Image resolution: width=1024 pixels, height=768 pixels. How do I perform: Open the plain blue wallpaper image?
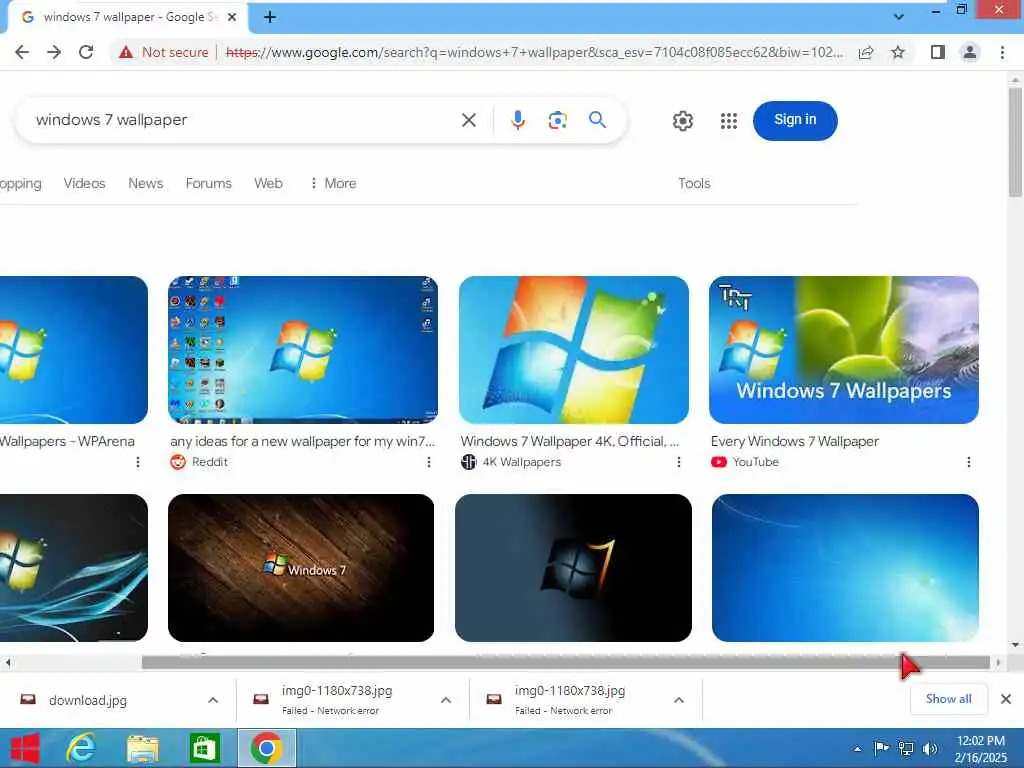click(x=845, y=568)
